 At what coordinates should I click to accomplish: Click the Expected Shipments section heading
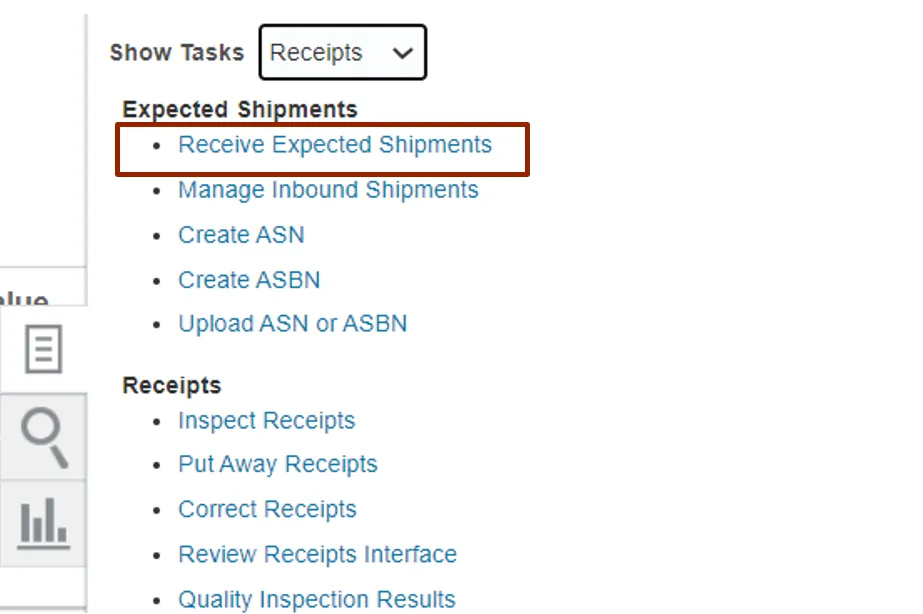tap(239, 109)
